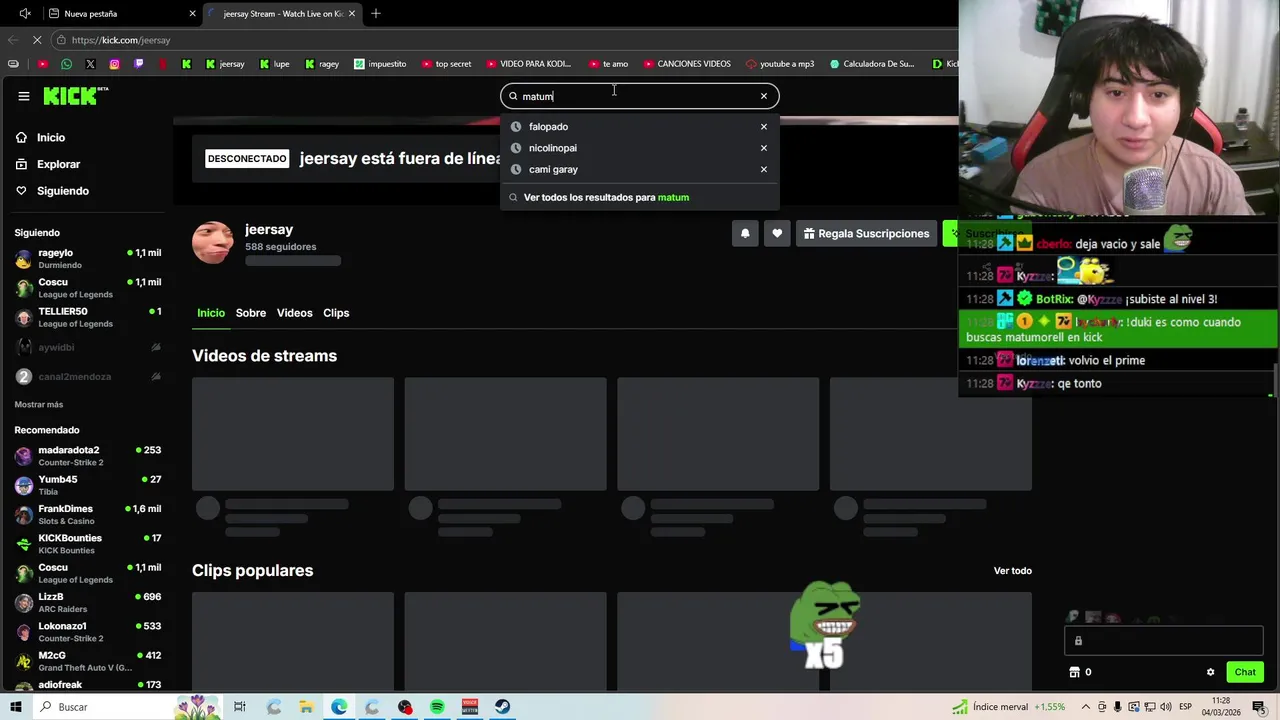This screenshot has width=1280, height=720.
Task: Open LizzB recommended channel
Action: 88,603
